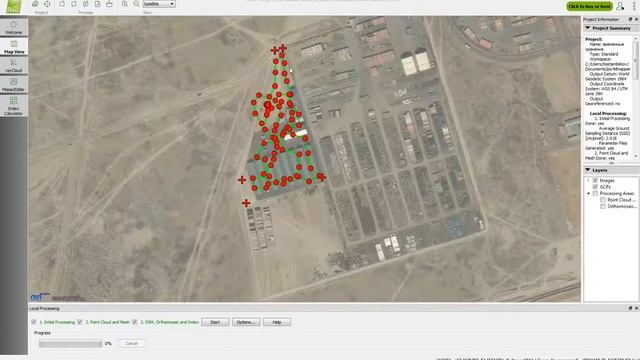Click the Images layer label
This screenshot has height=360, width=640.
[x=607, y=180]
